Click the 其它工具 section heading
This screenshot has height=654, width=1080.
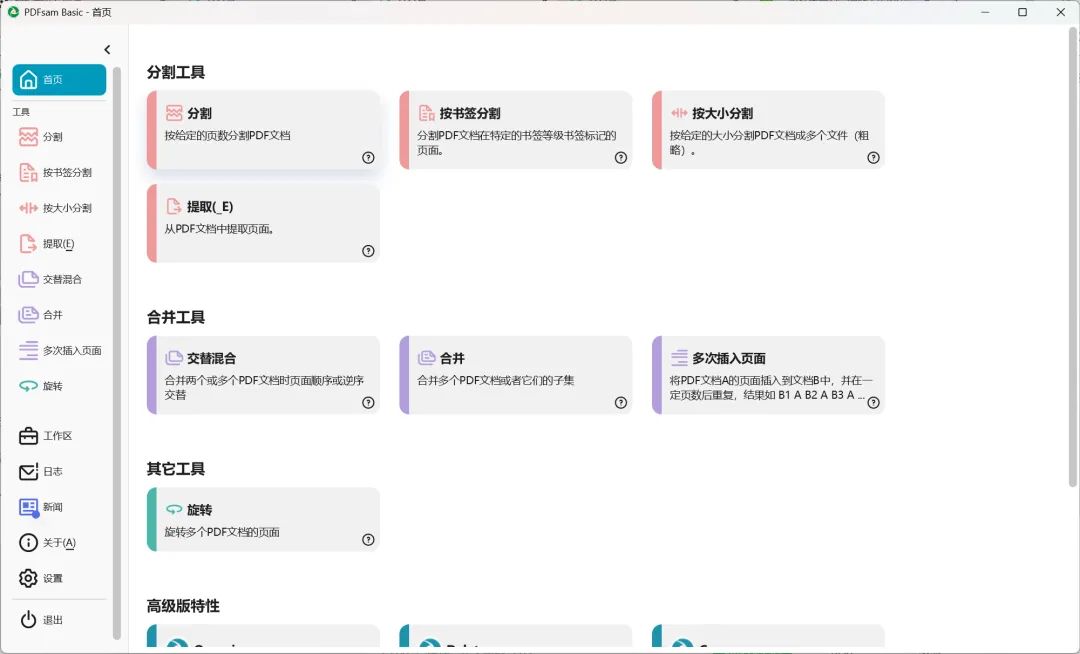[x=176, y=469]
